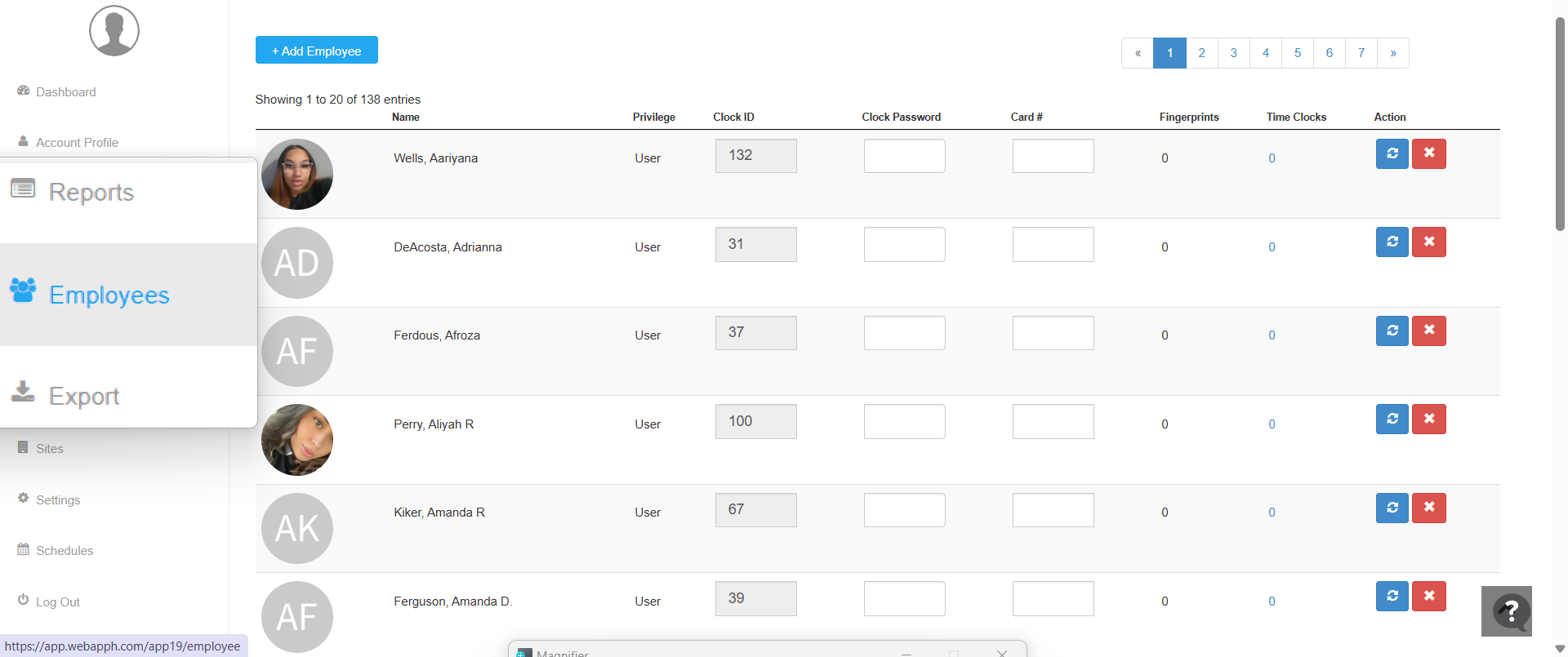1568x657 pixels.
Task: Open the Dashboard sidebar item
Action: [x=65, y=92]
